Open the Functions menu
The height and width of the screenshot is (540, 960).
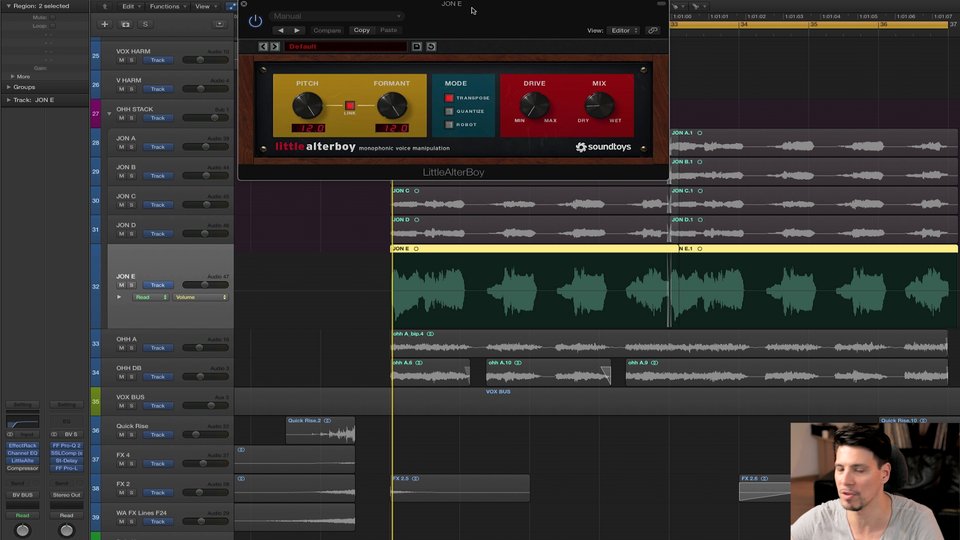point(167,7)
